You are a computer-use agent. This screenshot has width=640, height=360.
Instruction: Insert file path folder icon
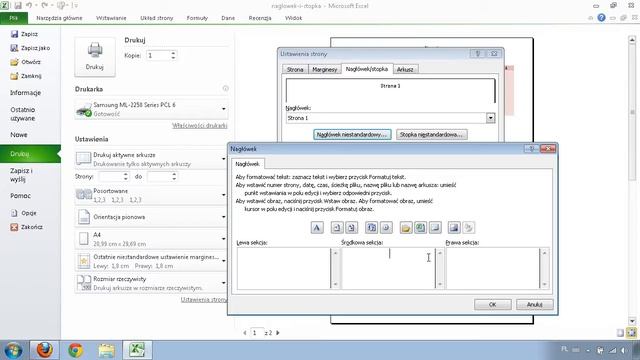(406, 227)
